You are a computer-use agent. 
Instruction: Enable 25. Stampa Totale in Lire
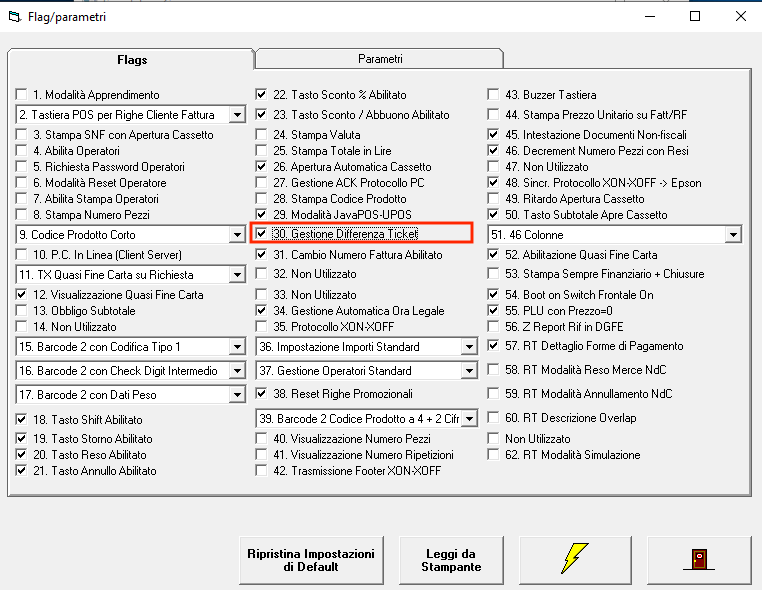click(261, 150)
